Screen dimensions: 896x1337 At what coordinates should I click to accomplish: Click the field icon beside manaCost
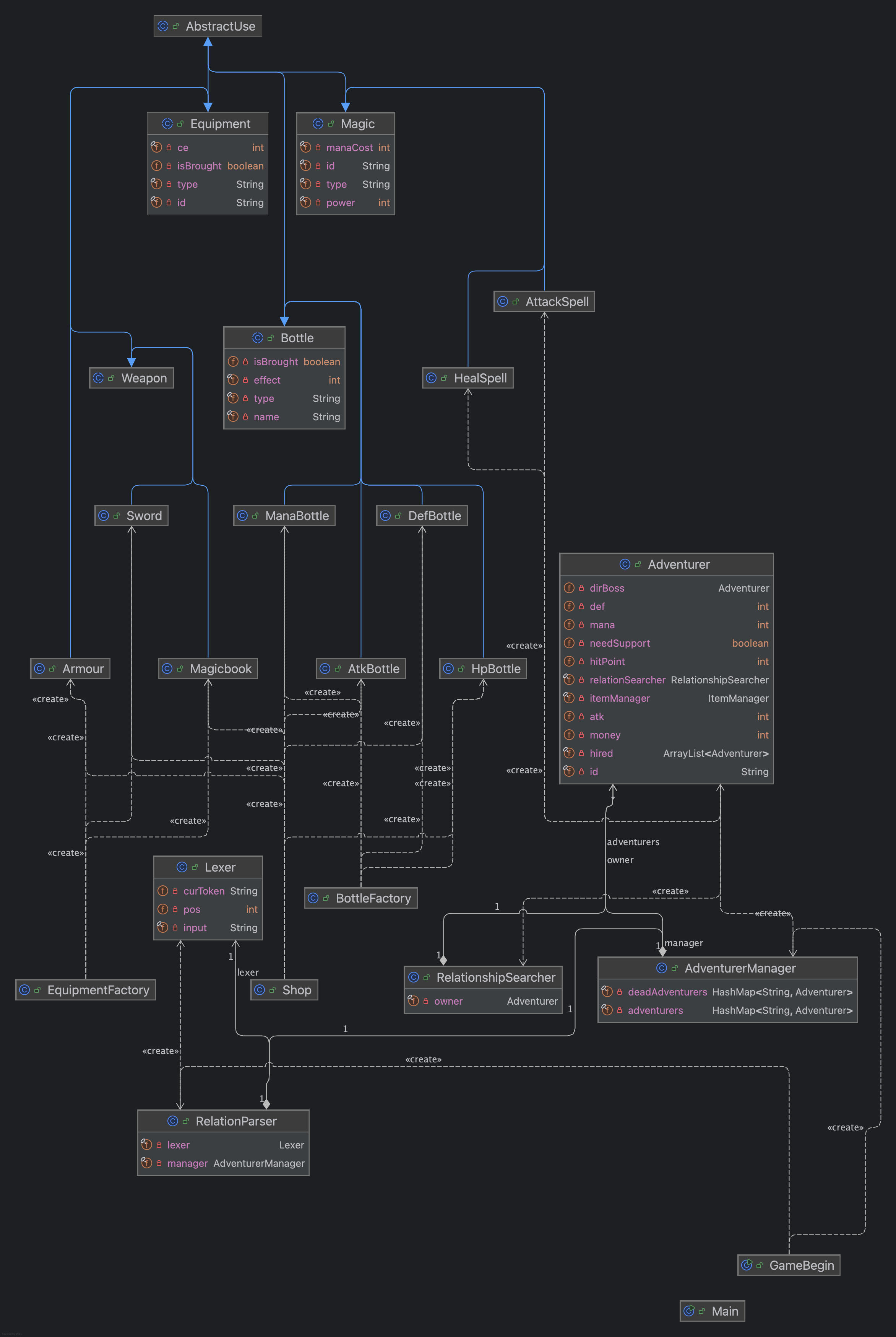tap(306, 148)
